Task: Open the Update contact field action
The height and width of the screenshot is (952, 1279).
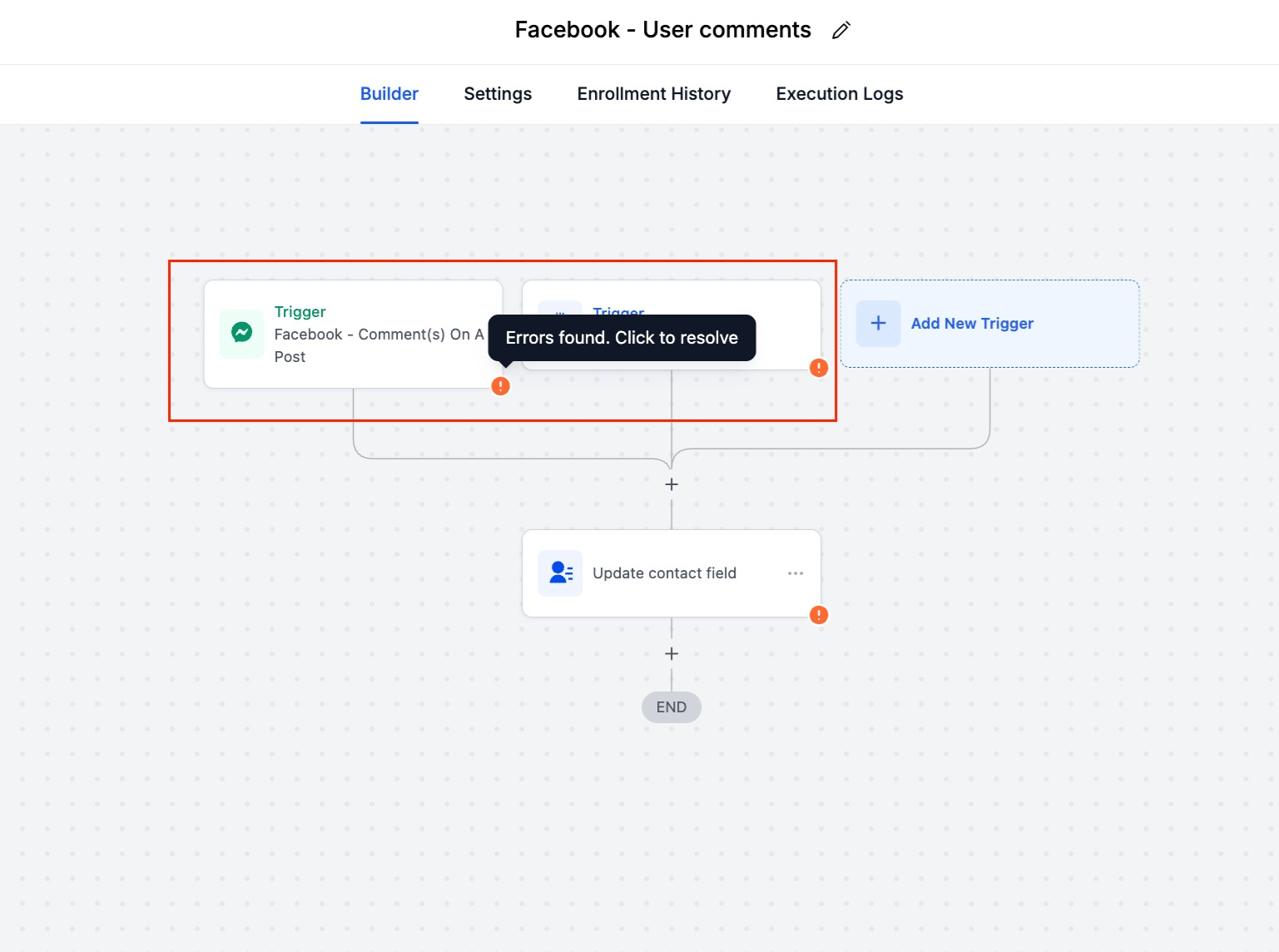Action: pos(672,573)
